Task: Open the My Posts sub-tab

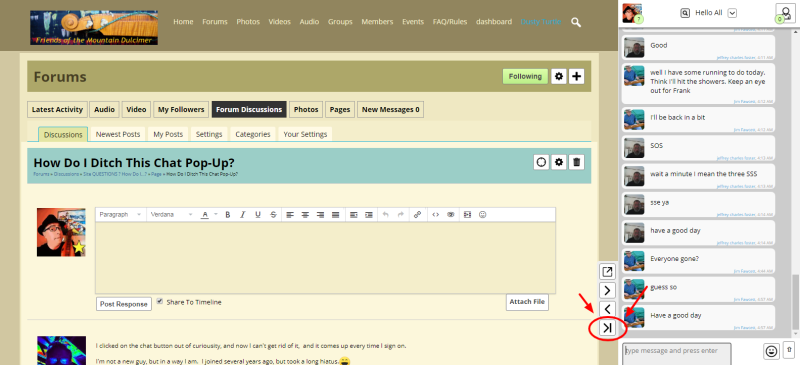Action: (x=168, y=134)
